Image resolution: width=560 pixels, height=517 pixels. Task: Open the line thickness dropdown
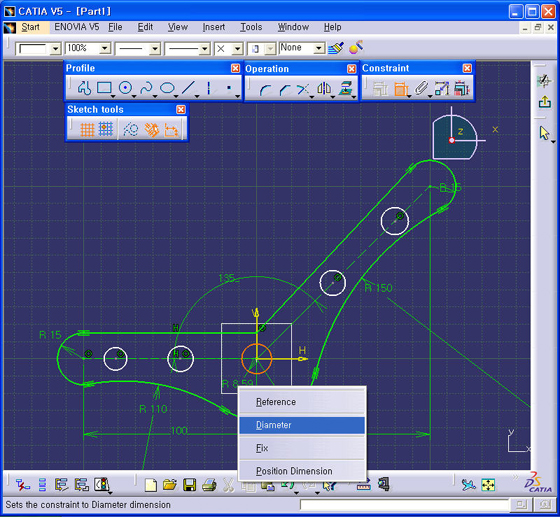click(155, 49)
